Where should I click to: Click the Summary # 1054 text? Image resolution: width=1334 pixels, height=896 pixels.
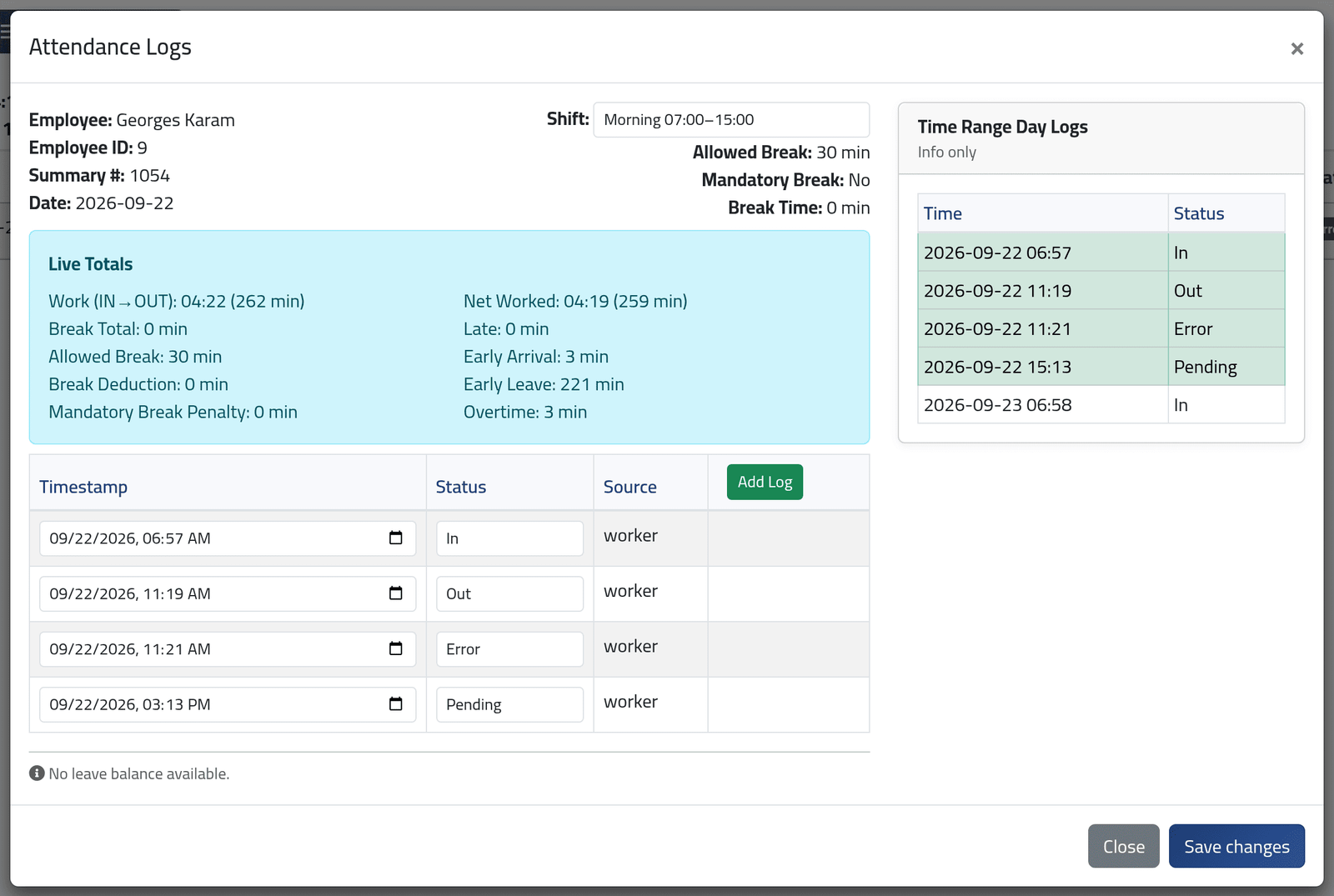click(99, 175)
